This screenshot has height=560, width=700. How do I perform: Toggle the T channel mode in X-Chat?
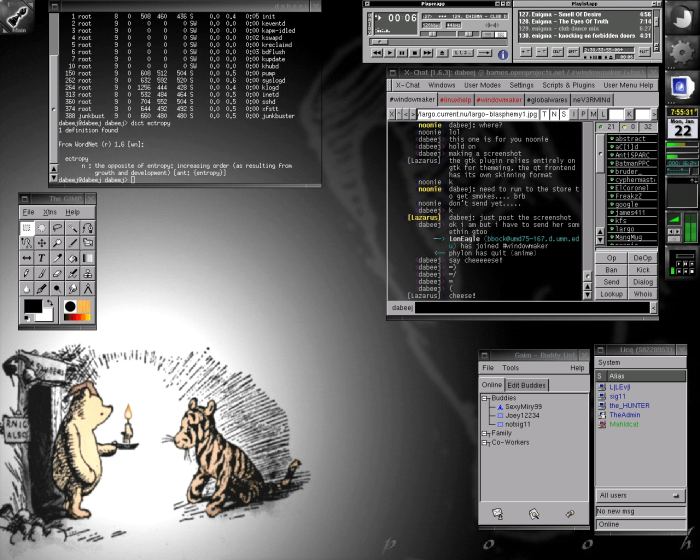(545, 114)
